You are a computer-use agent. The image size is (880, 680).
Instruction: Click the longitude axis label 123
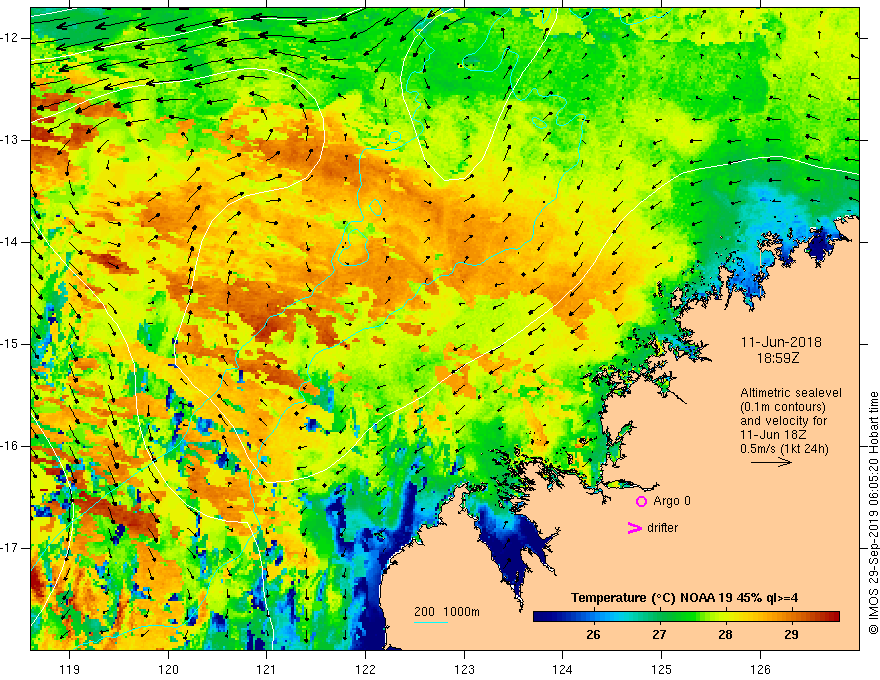[x=464, y=669]
